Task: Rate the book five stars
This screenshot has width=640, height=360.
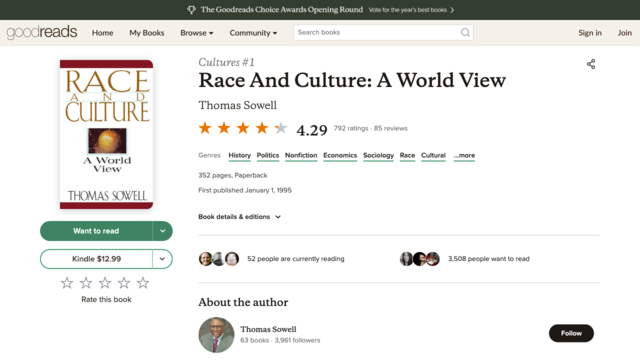Action: click(143, 283)
